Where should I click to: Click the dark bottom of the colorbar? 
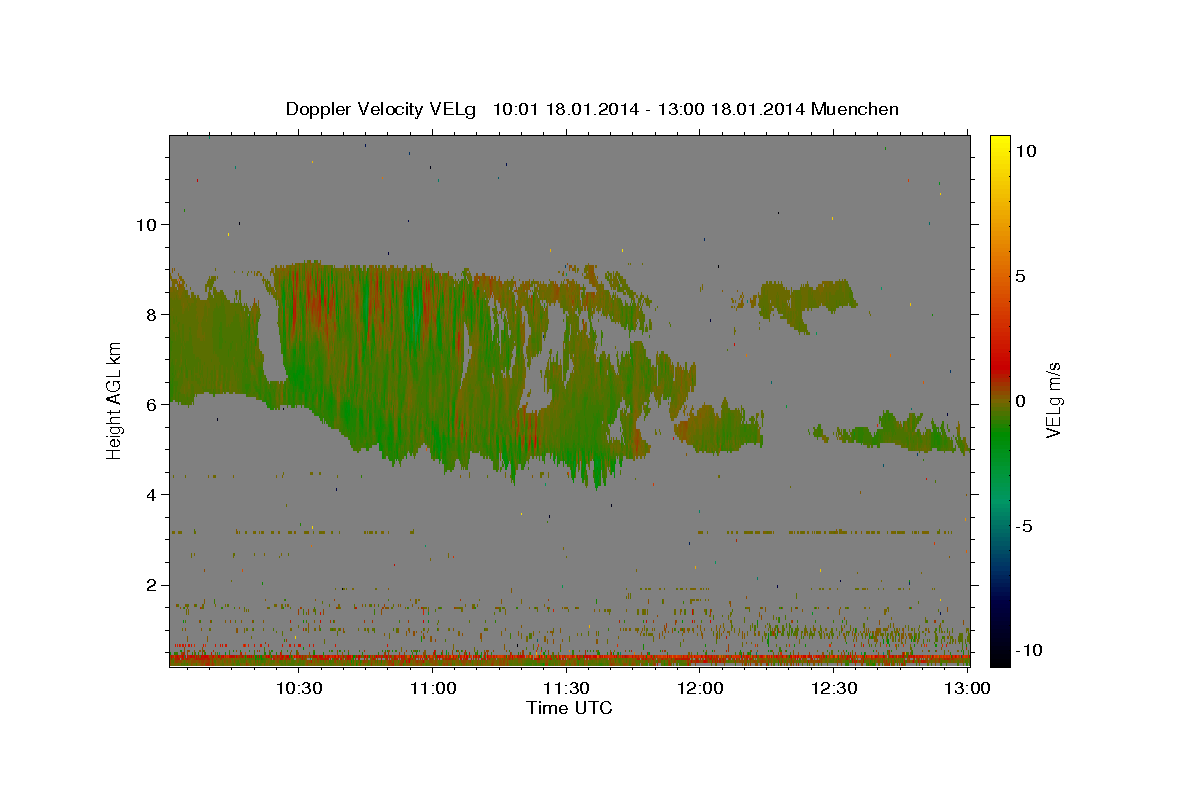coord(999,650)
